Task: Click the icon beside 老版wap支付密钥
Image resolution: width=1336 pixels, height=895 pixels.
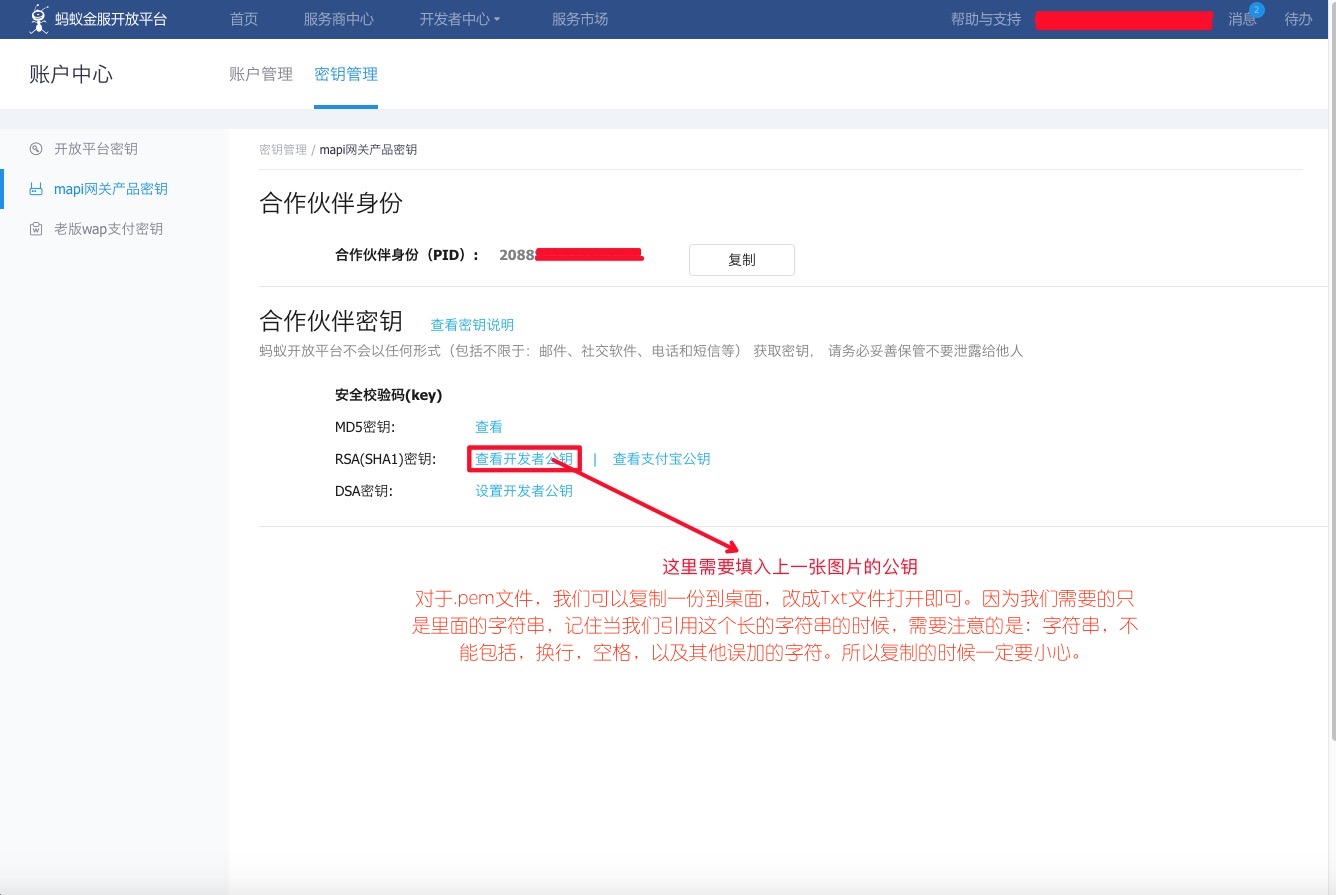Action: click(x=36, y=229)
